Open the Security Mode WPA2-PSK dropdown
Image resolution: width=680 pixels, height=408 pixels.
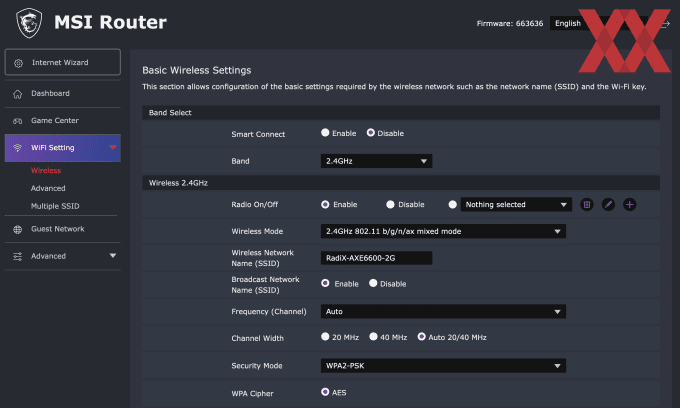443,366
